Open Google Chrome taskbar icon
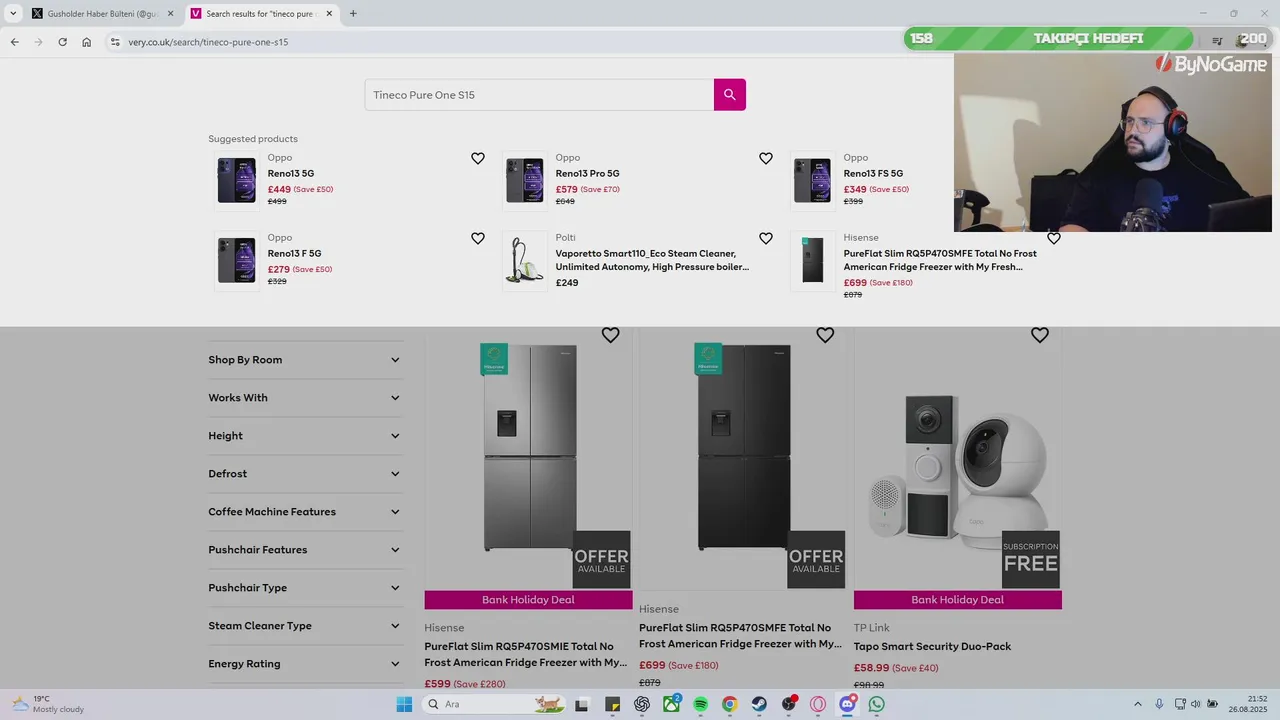This screenshot has height=720, width=1280. (730, 704)
